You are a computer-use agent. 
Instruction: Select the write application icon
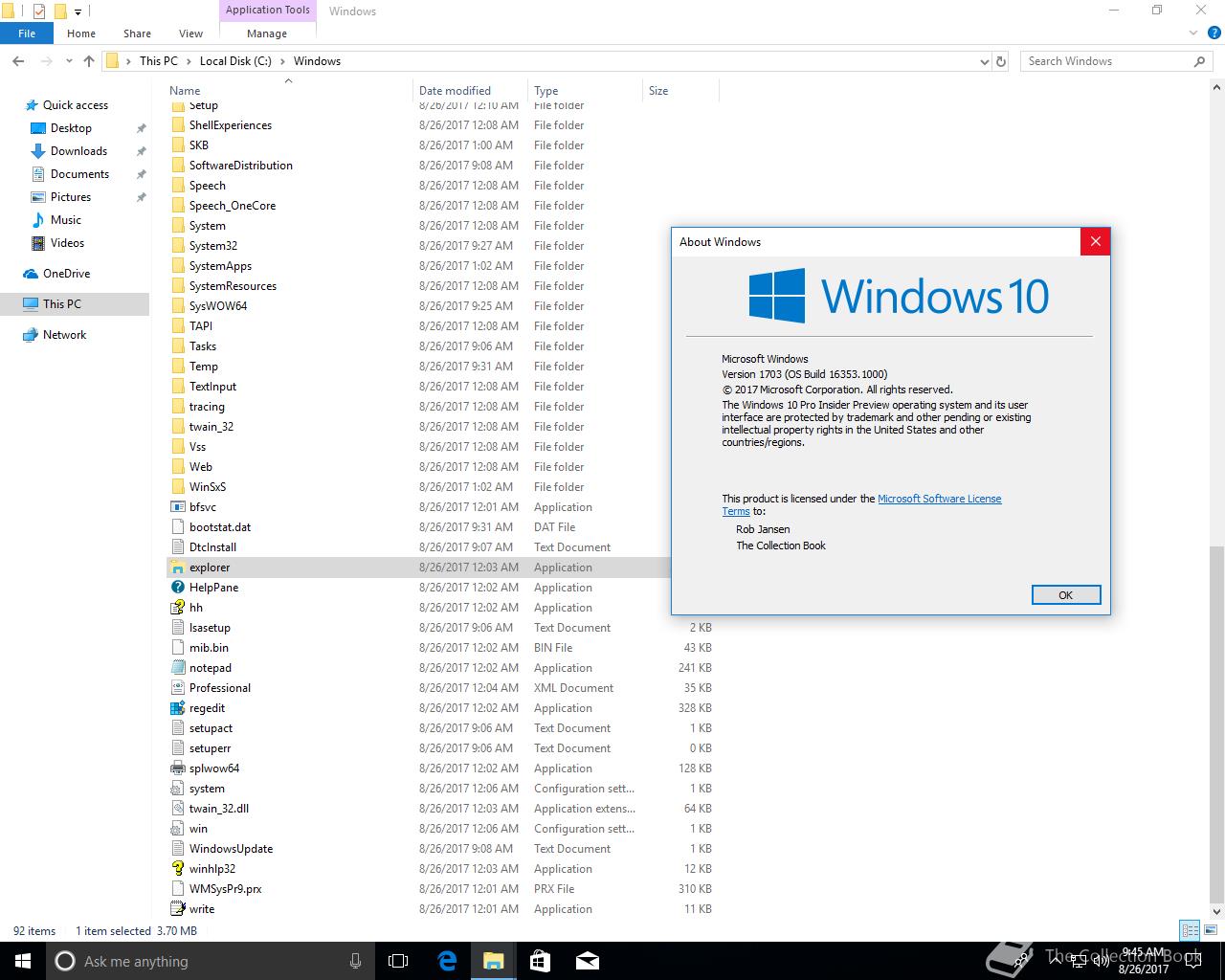click(x=177, y=909)
